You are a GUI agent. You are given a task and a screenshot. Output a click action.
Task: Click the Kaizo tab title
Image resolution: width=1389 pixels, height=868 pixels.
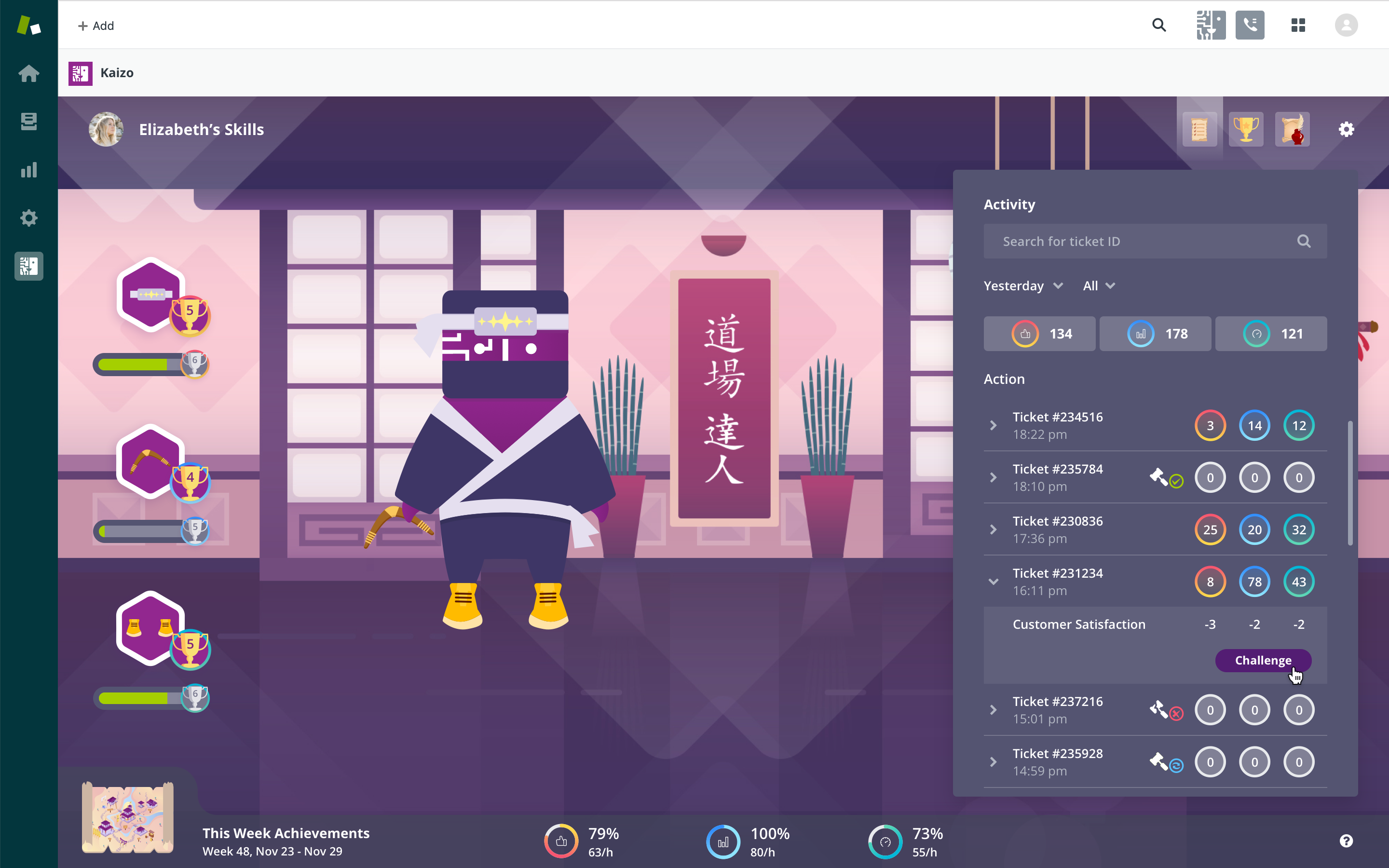pyautogui.click(x=117, y=73)
